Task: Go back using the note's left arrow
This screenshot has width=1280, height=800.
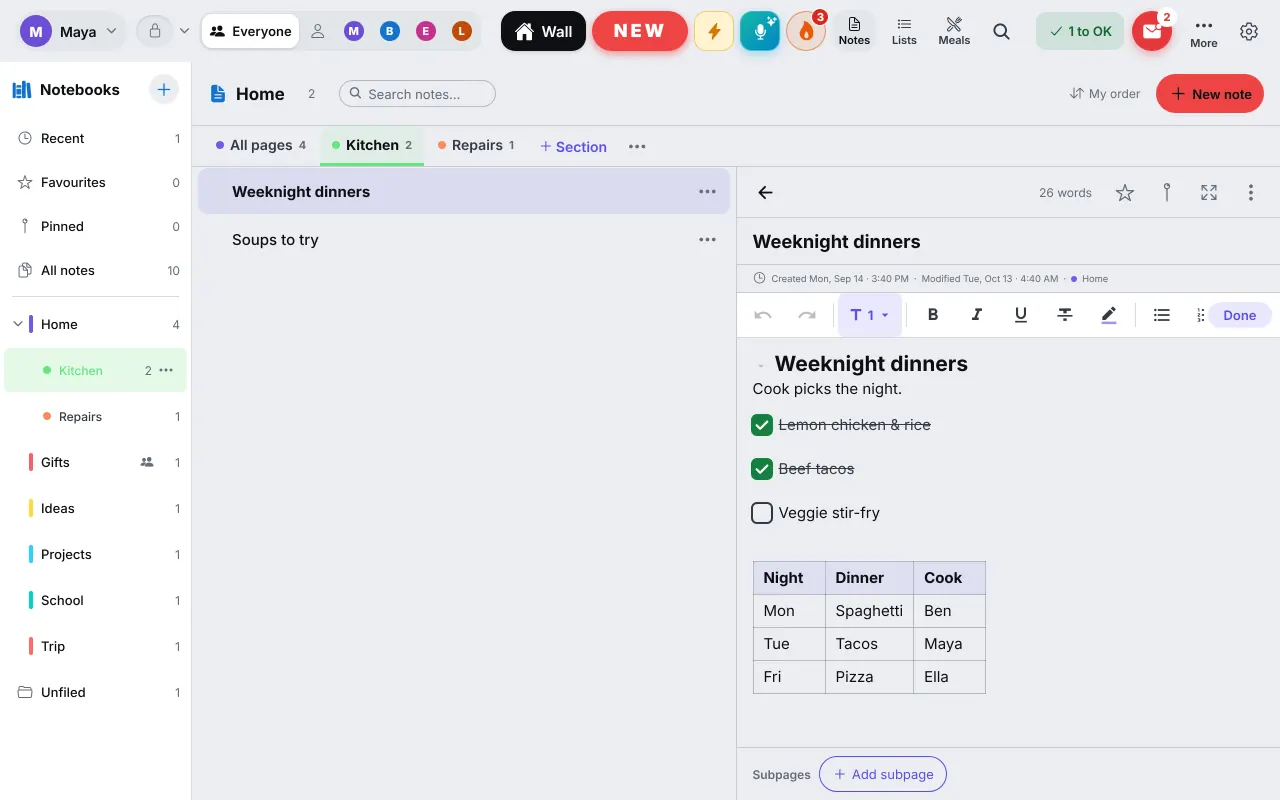Action: 766,193
